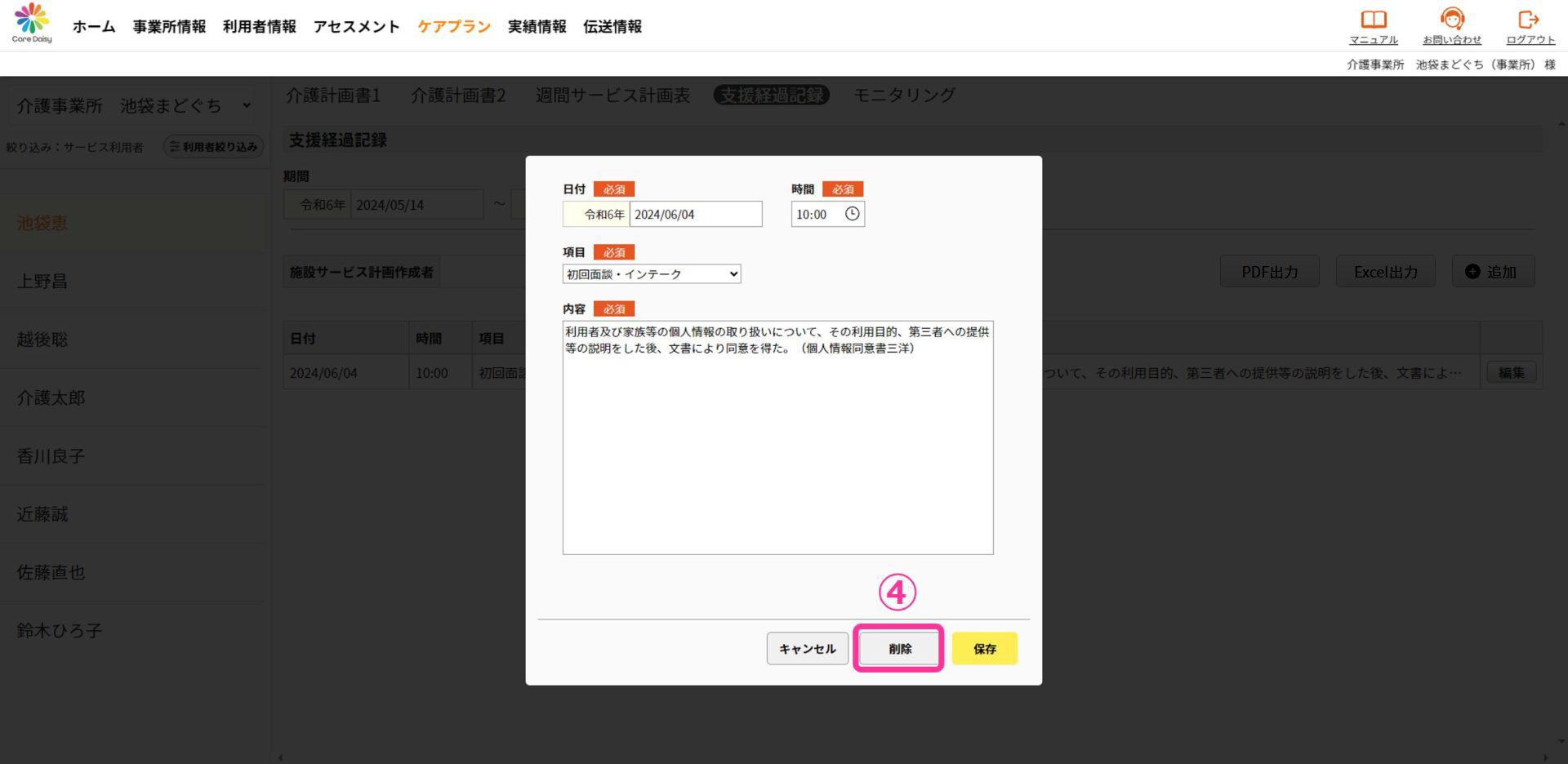
Task: Click the ログアウト exit icon
Action: (x=1529, y=19)
